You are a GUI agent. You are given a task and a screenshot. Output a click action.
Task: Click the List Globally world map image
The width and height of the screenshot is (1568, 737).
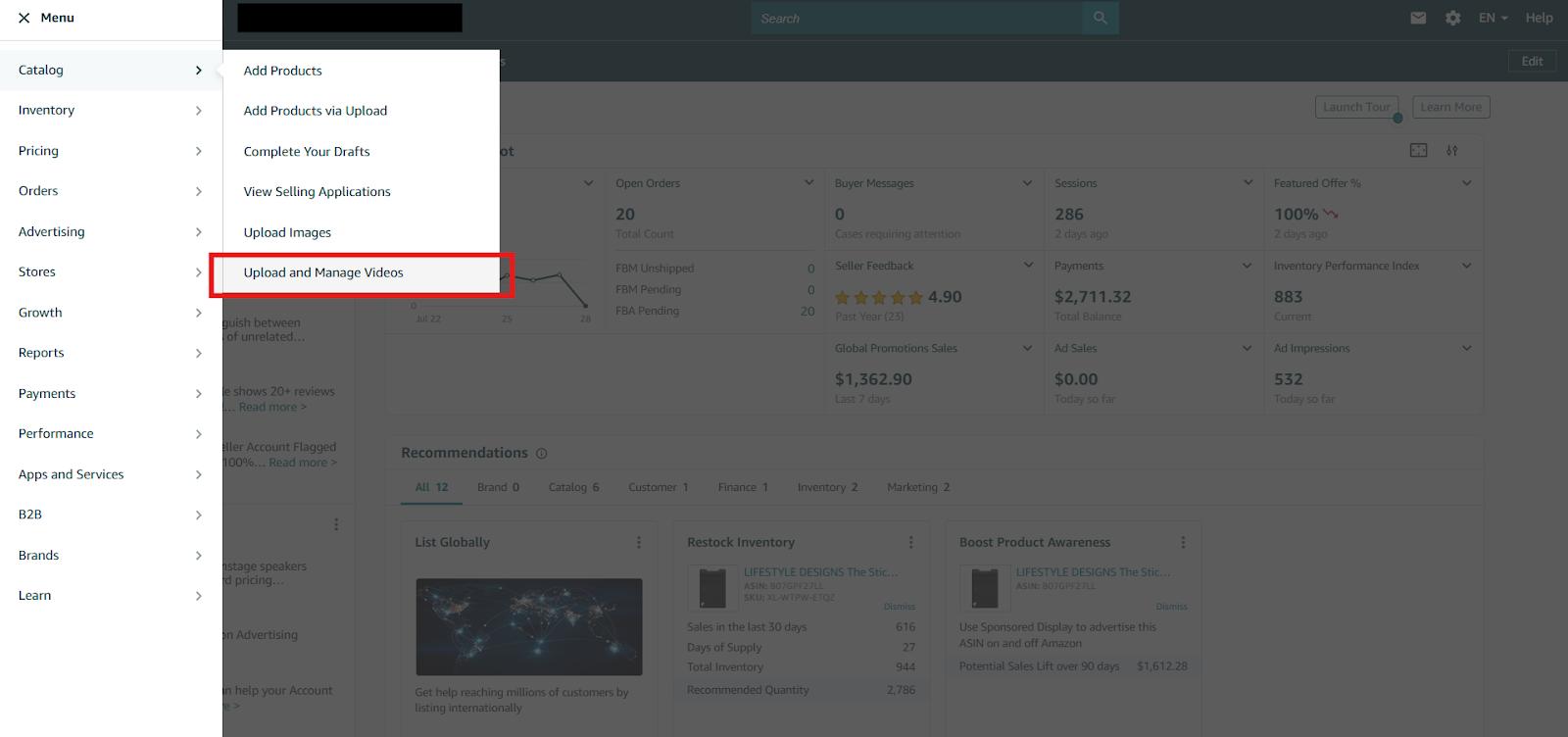(x=529, y=626)
